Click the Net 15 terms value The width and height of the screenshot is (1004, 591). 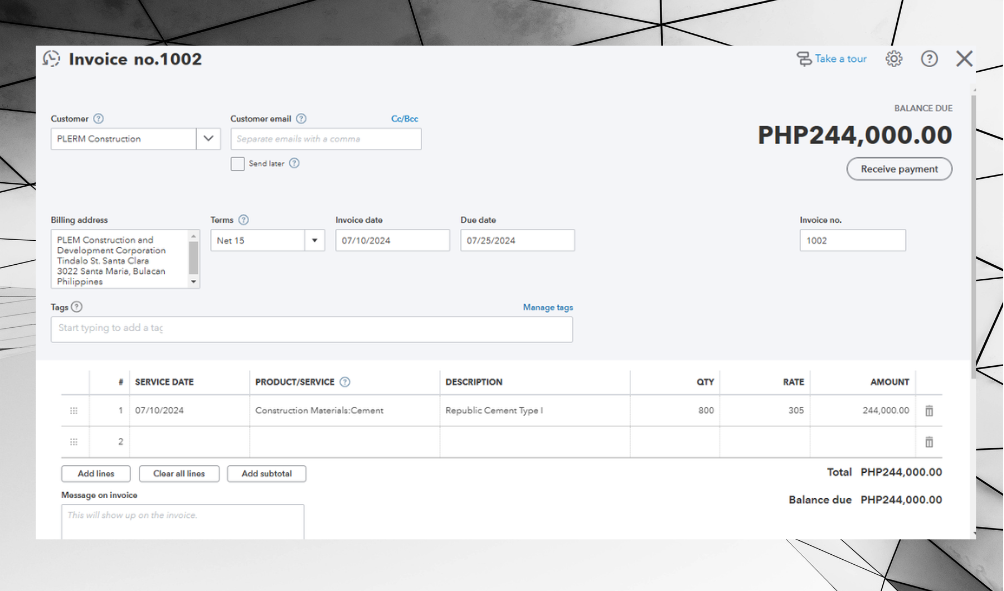(258, 241)
